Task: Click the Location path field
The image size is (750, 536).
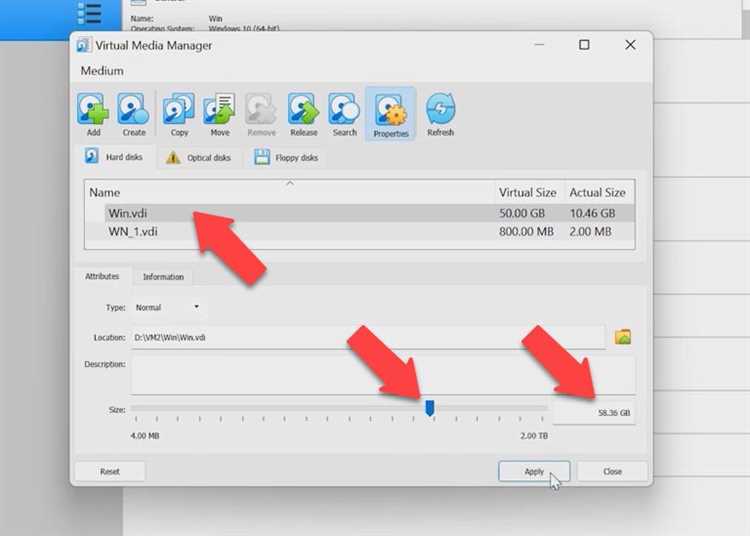Action: (368, 337)
